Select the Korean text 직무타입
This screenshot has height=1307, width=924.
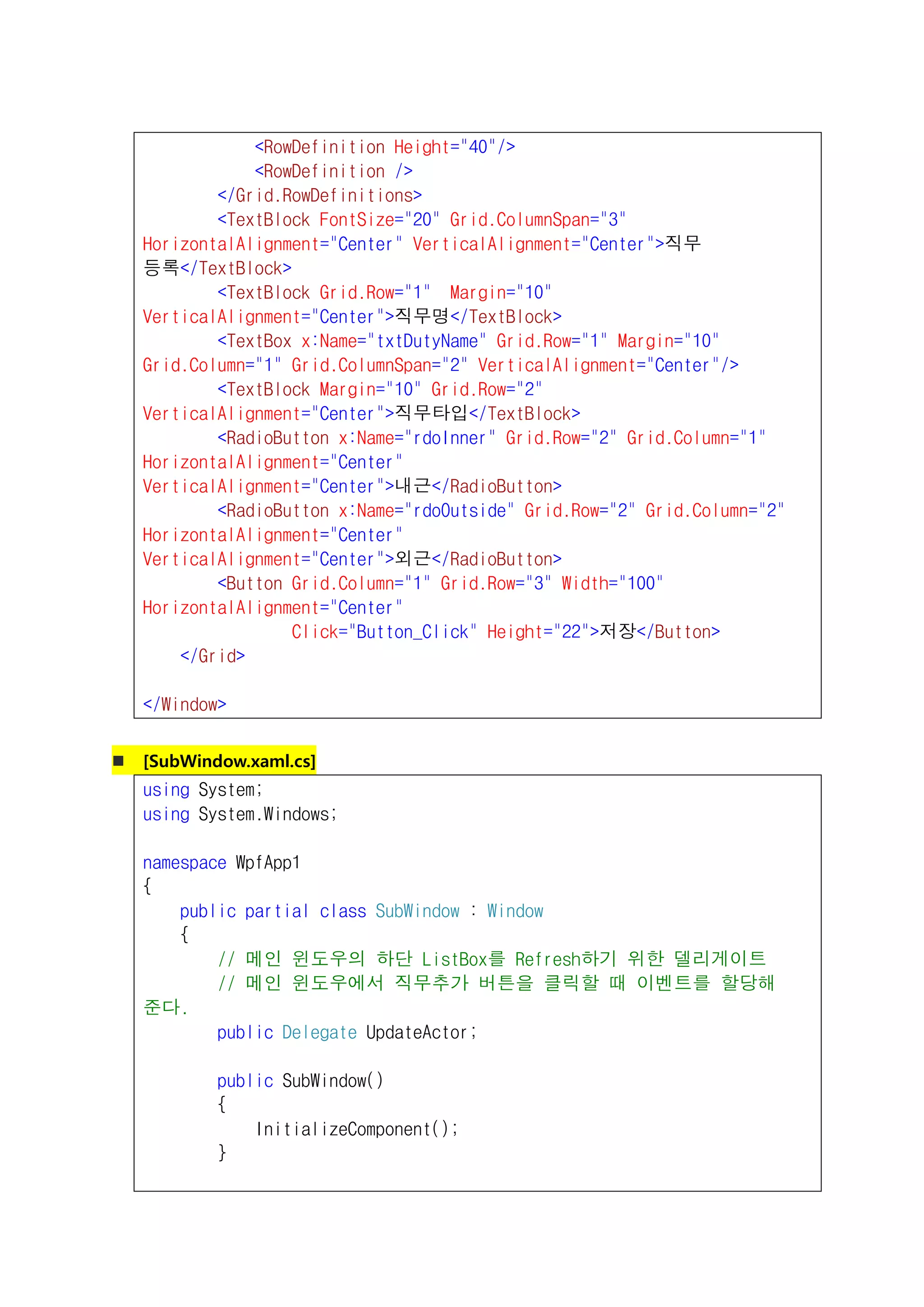tap(431, 412)
